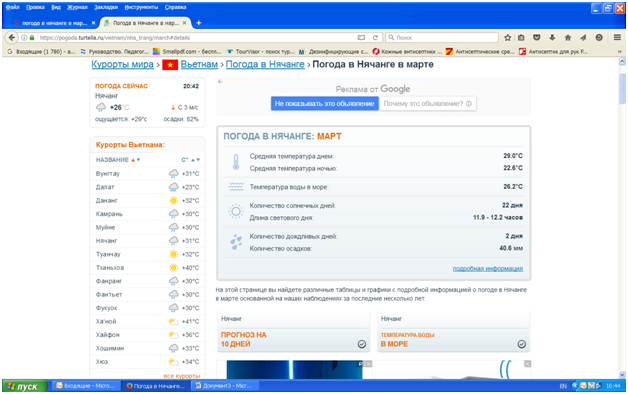This screenshot has width=628, height=394.
Task: Open the Firefox hamburger menu
Action: (617, 38)
